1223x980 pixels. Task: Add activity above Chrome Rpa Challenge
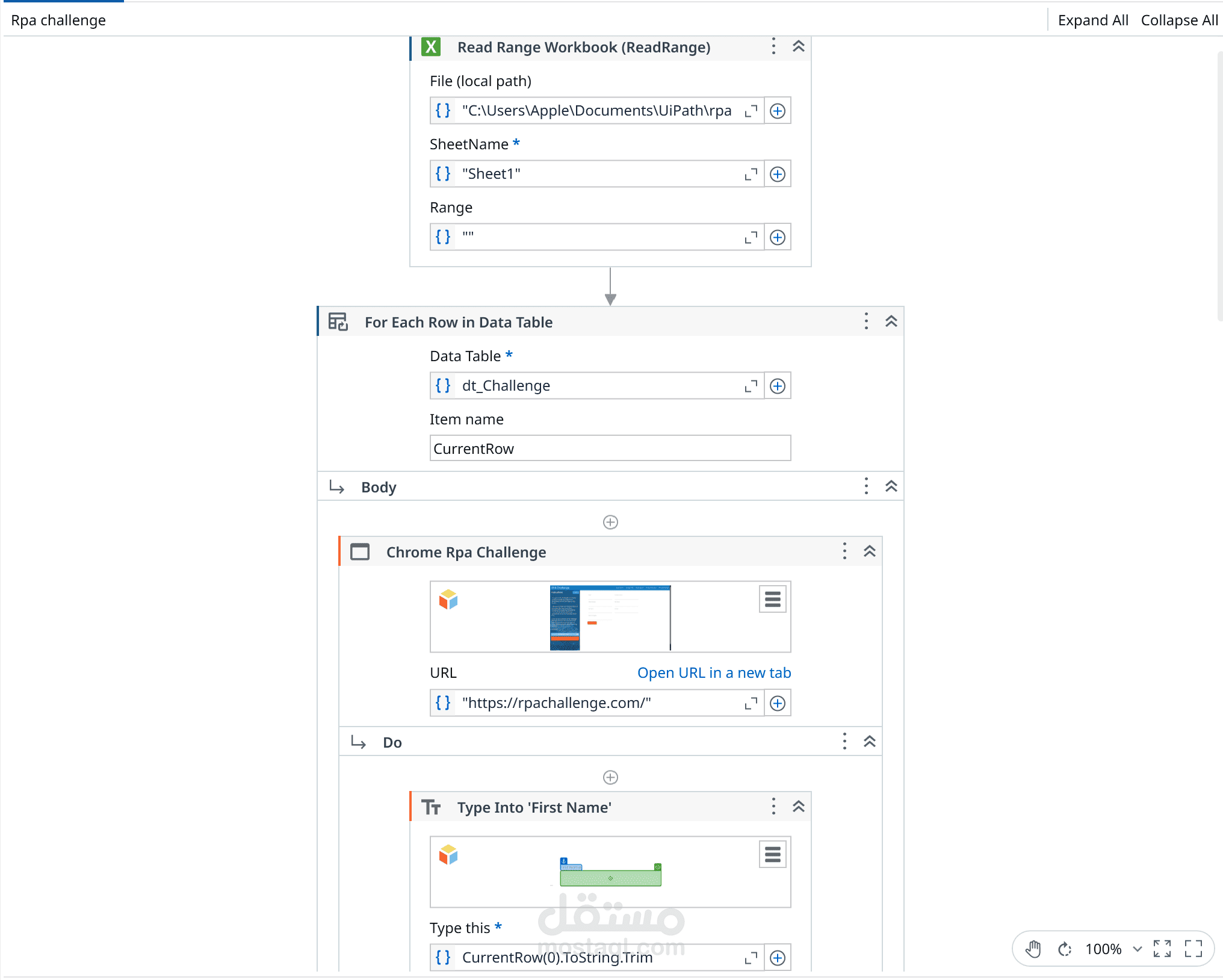pos(610,522)
